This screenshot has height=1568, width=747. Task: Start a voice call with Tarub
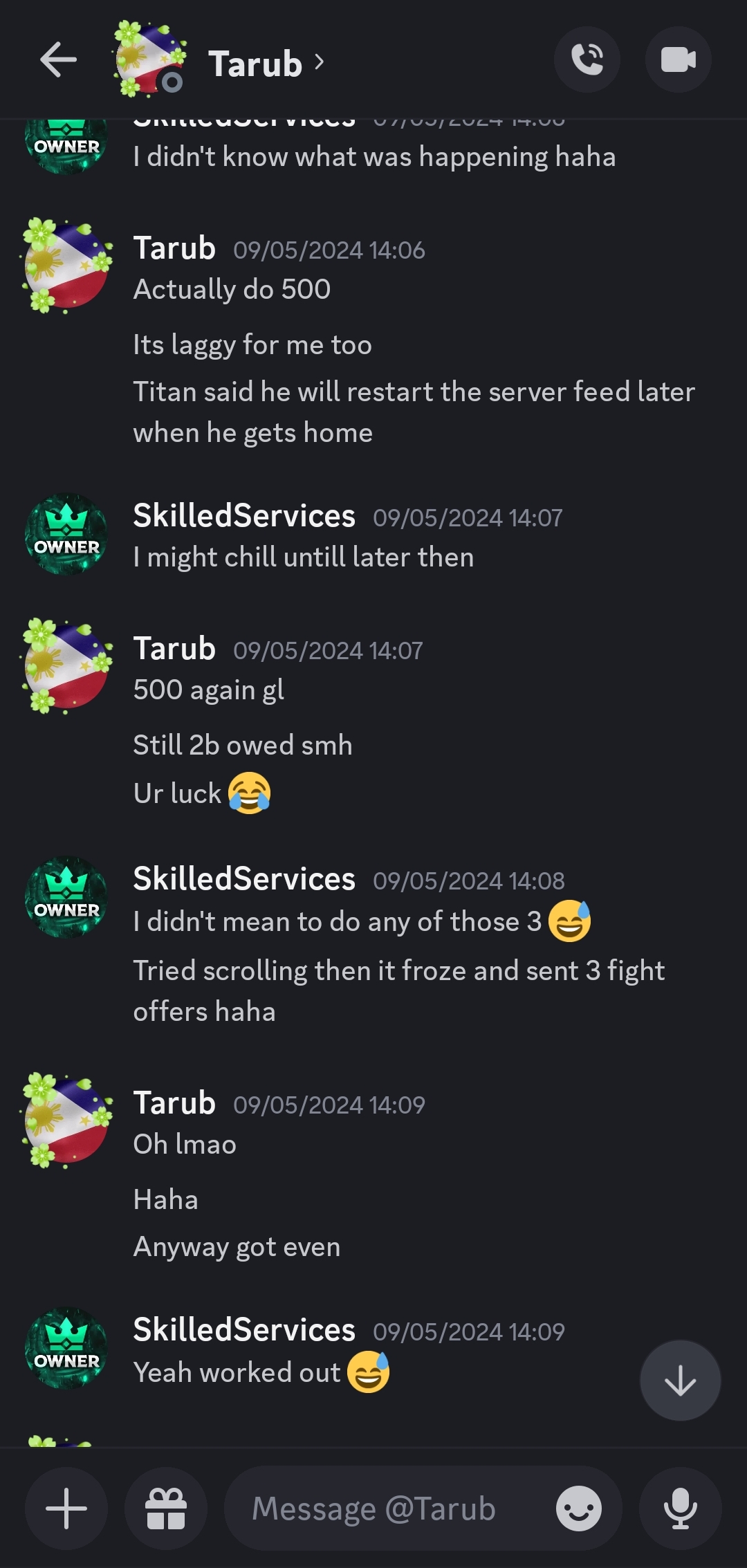click(587, 59)
